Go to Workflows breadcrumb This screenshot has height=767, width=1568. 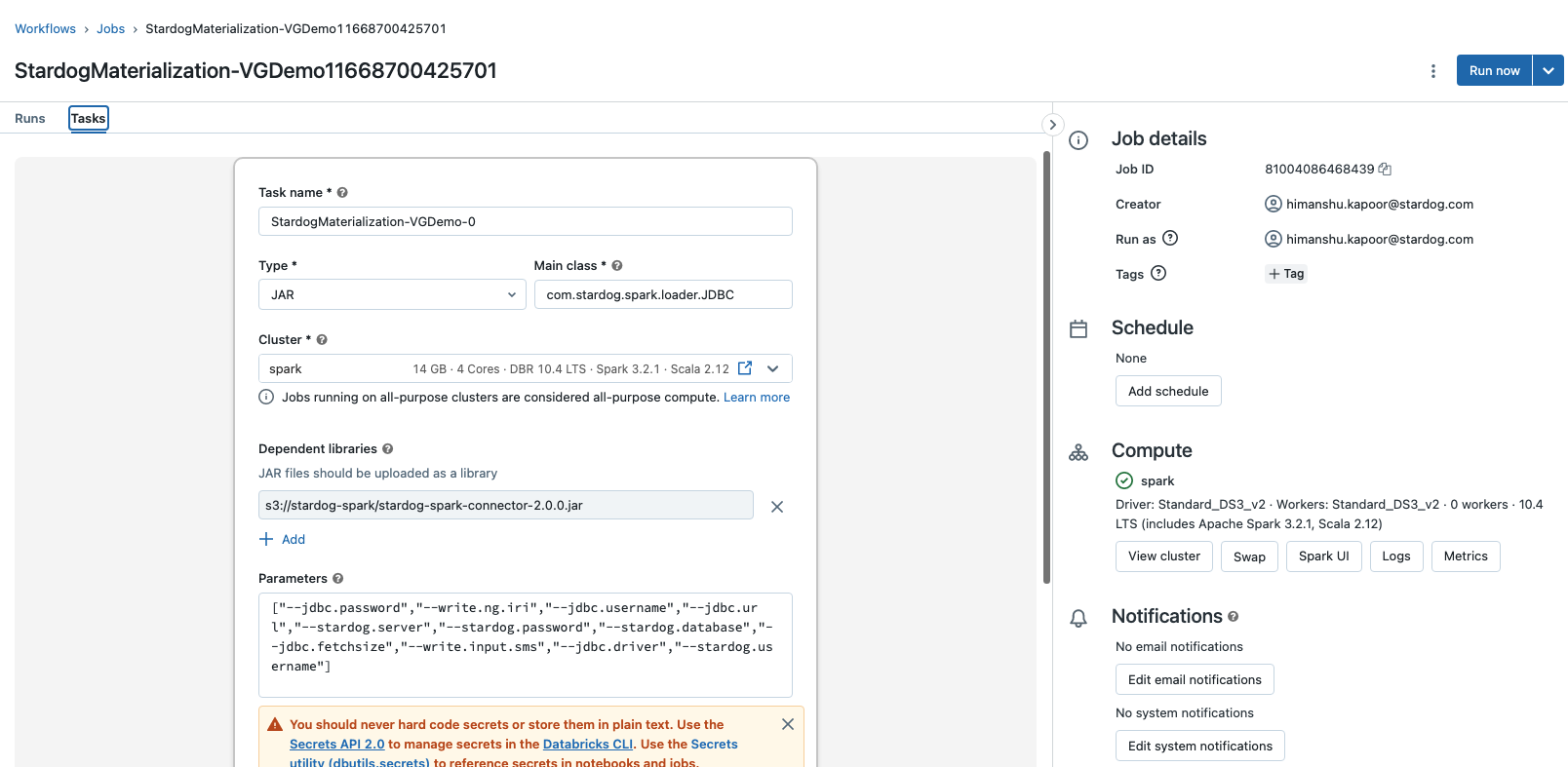click(45, 29)
